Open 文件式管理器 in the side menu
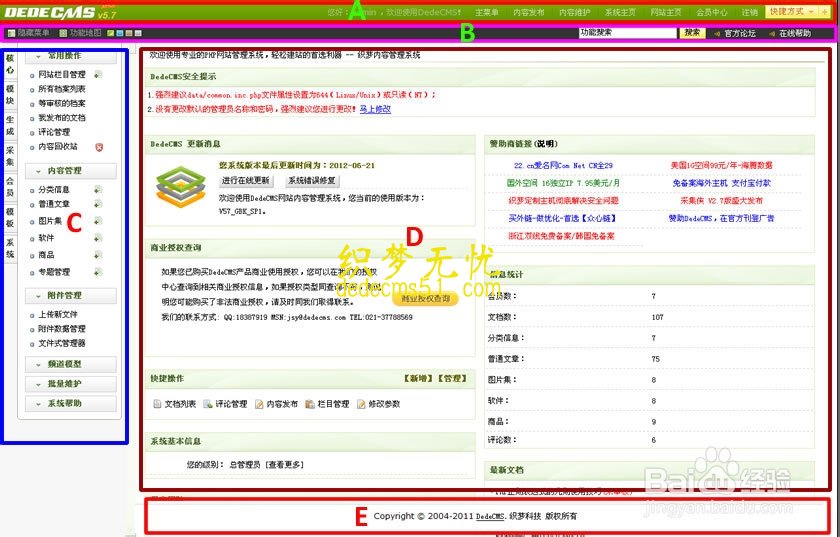Image resolution: width=840 pixels, height=537 pixels. tap(62, 344)
